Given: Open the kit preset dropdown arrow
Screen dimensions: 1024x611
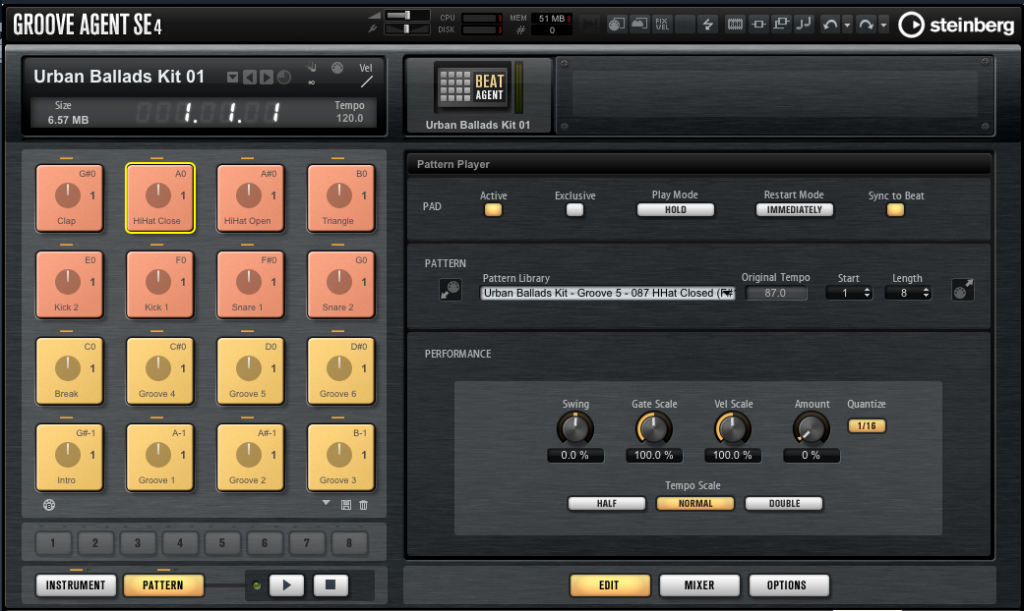Looking at the screenshot, I should (x=232, y=77).
